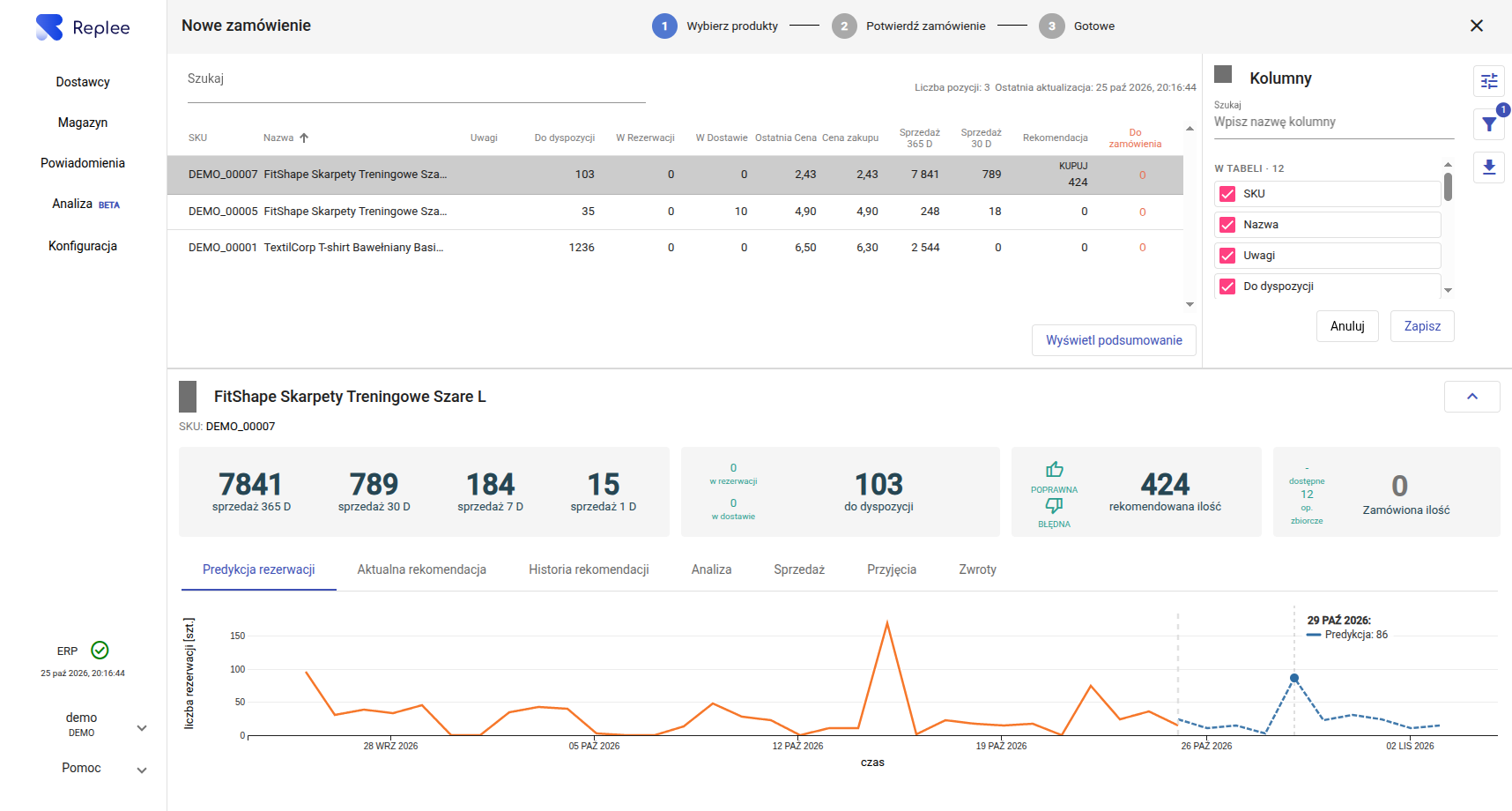Uncheck the Nazwa column checkbox
This screenshot has width=1512, height=811.
click(x=1227, y=225)
